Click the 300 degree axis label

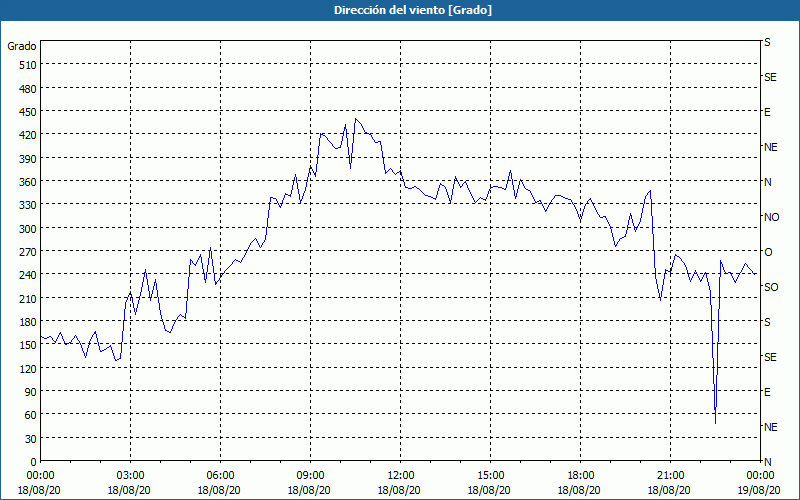point(29,229)
